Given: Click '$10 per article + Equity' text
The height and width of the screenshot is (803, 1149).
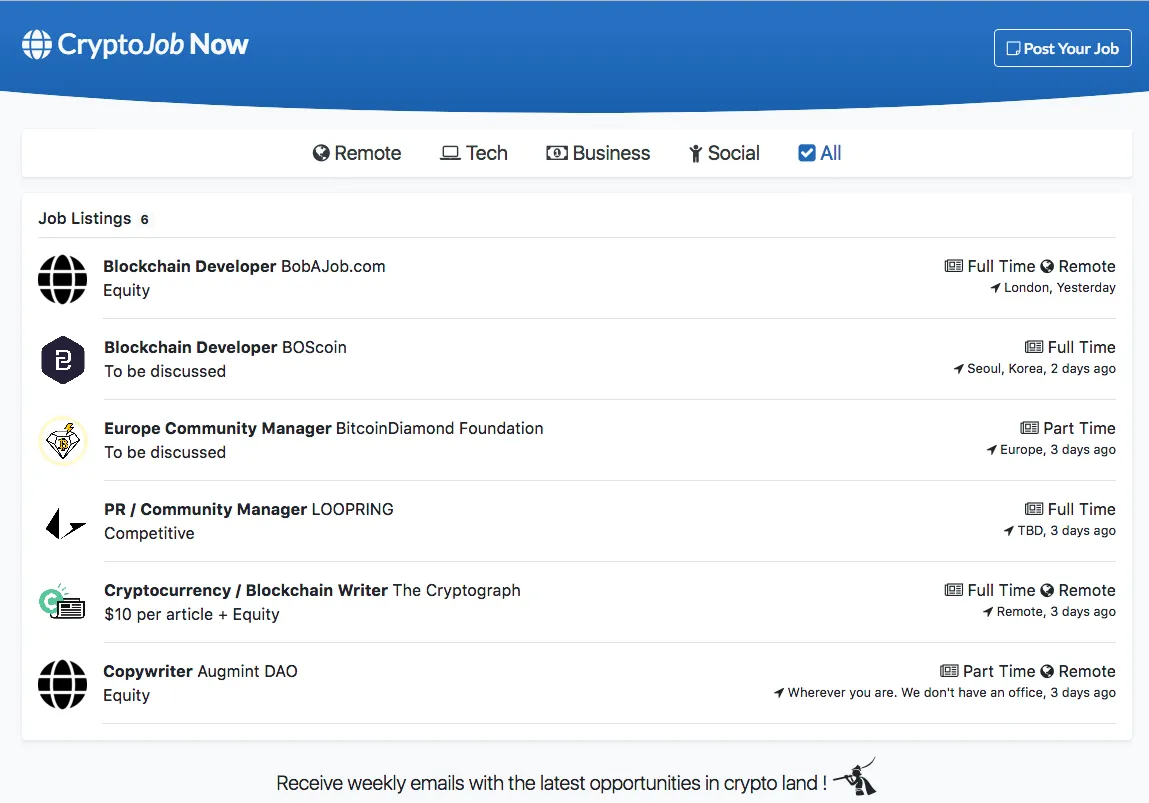Looking at the screenshot, I should tap(192, 614).
